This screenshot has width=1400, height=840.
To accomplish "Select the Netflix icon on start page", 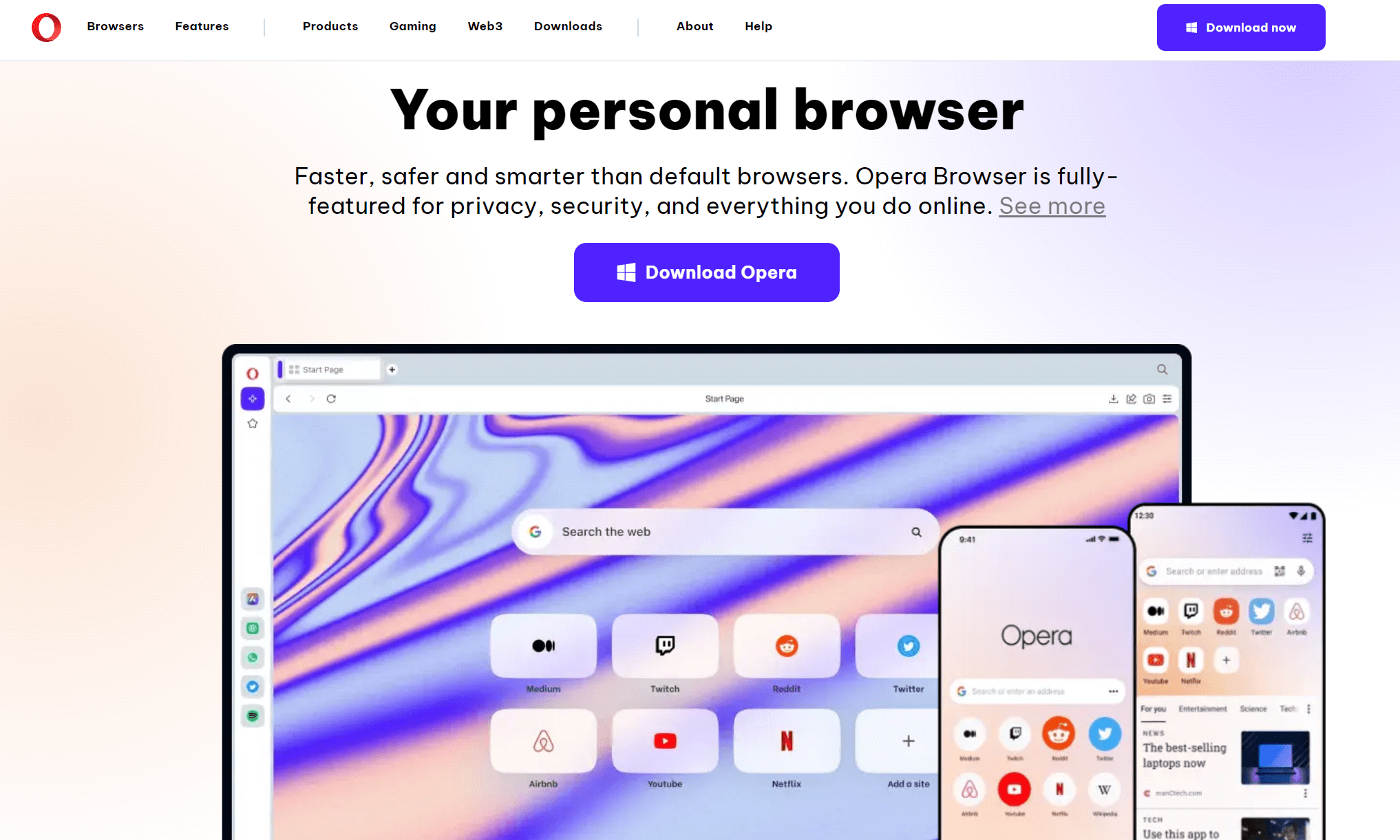I will tap(786, 741).
